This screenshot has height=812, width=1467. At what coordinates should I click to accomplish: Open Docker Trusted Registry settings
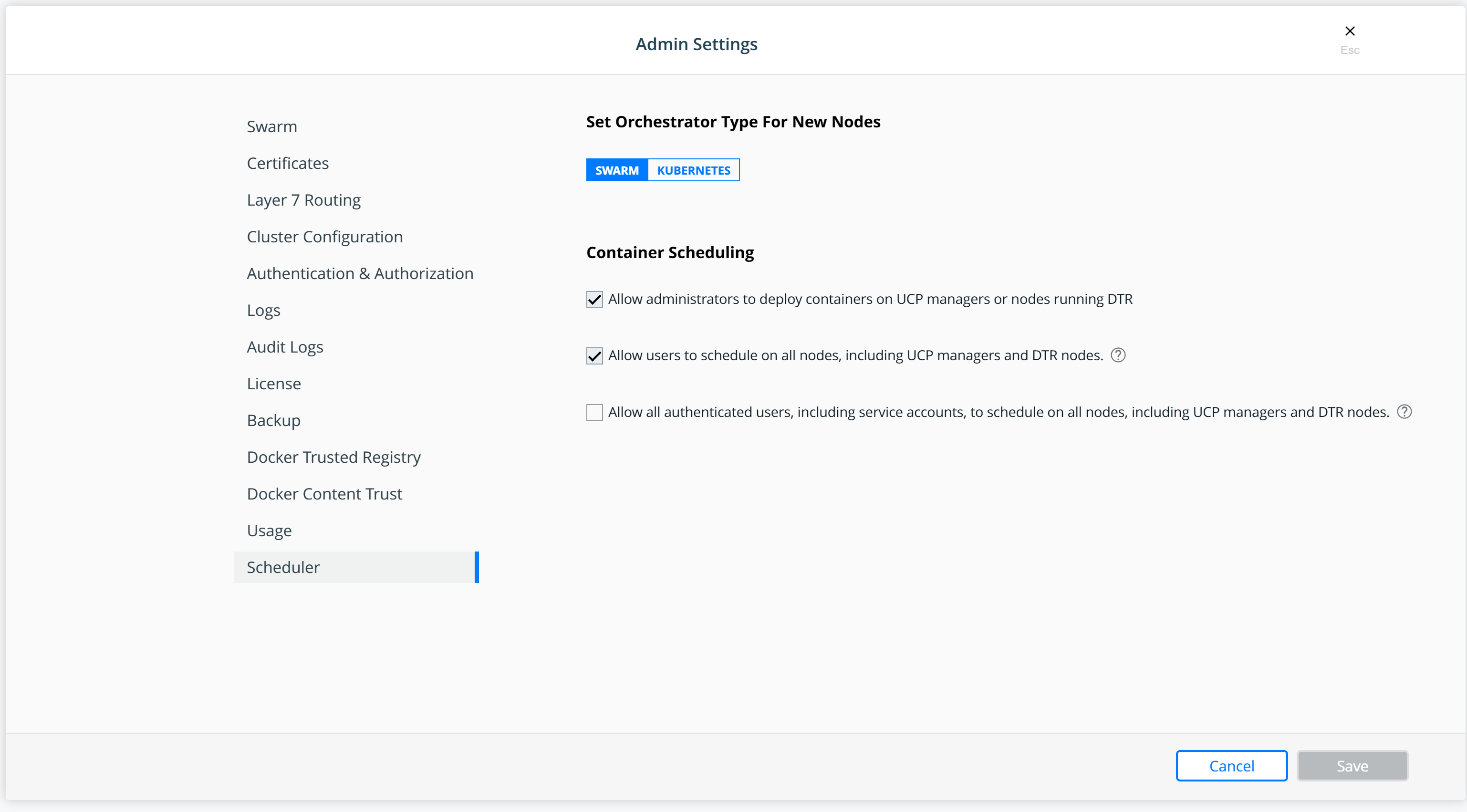point(334,457)
